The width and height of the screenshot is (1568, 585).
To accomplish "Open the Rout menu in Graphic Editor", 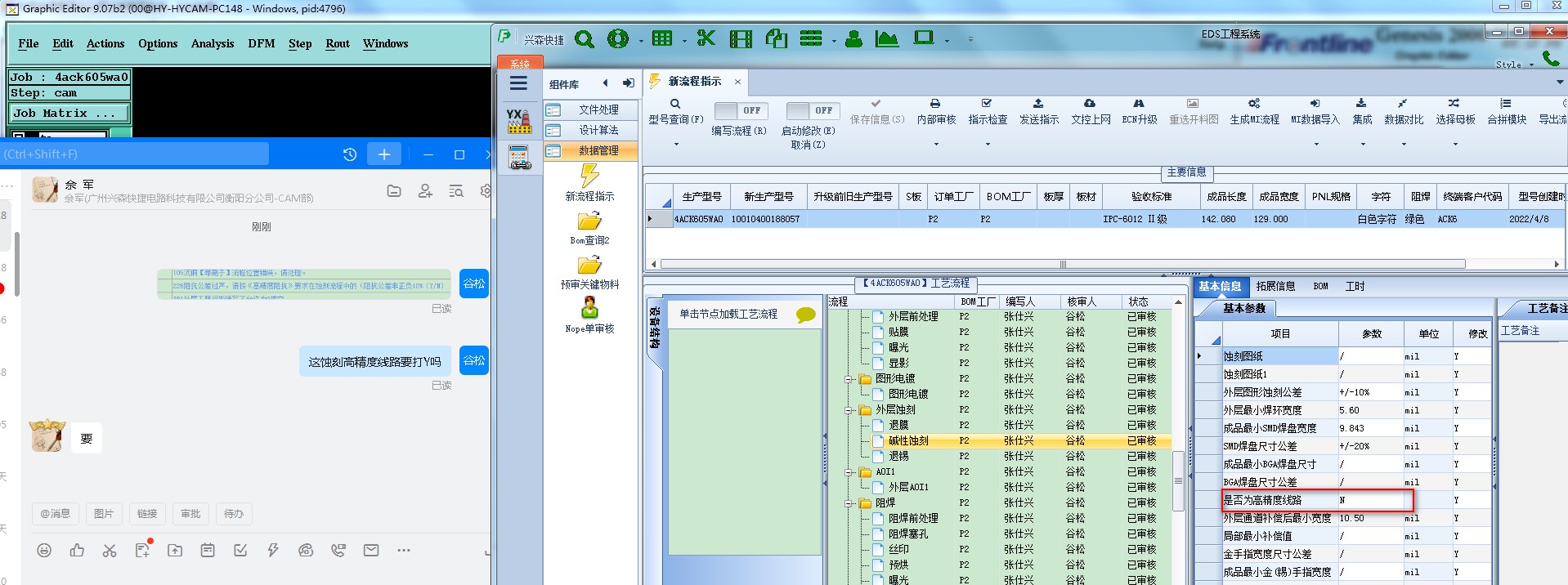I will 338,44.
